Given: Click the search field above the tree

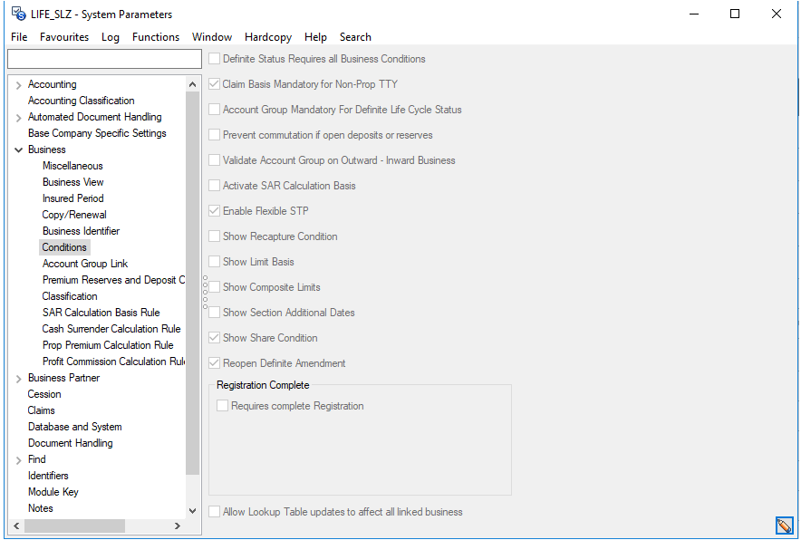Looking at the screenshot, I should [x=104, y=60].
